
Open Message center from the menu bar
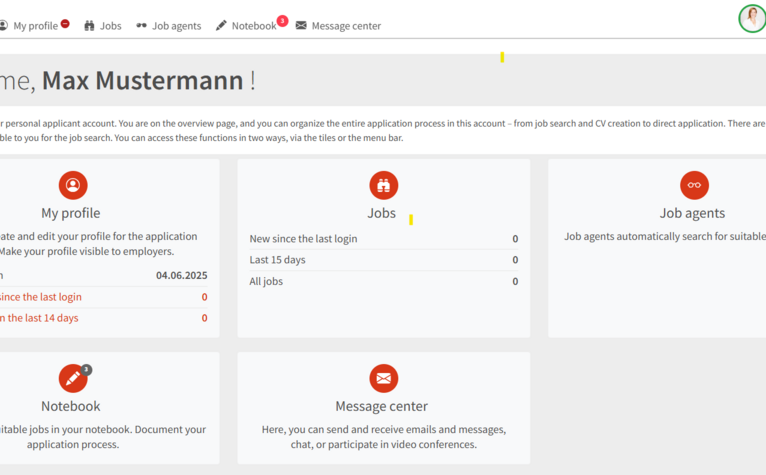[x=346, y=26]
